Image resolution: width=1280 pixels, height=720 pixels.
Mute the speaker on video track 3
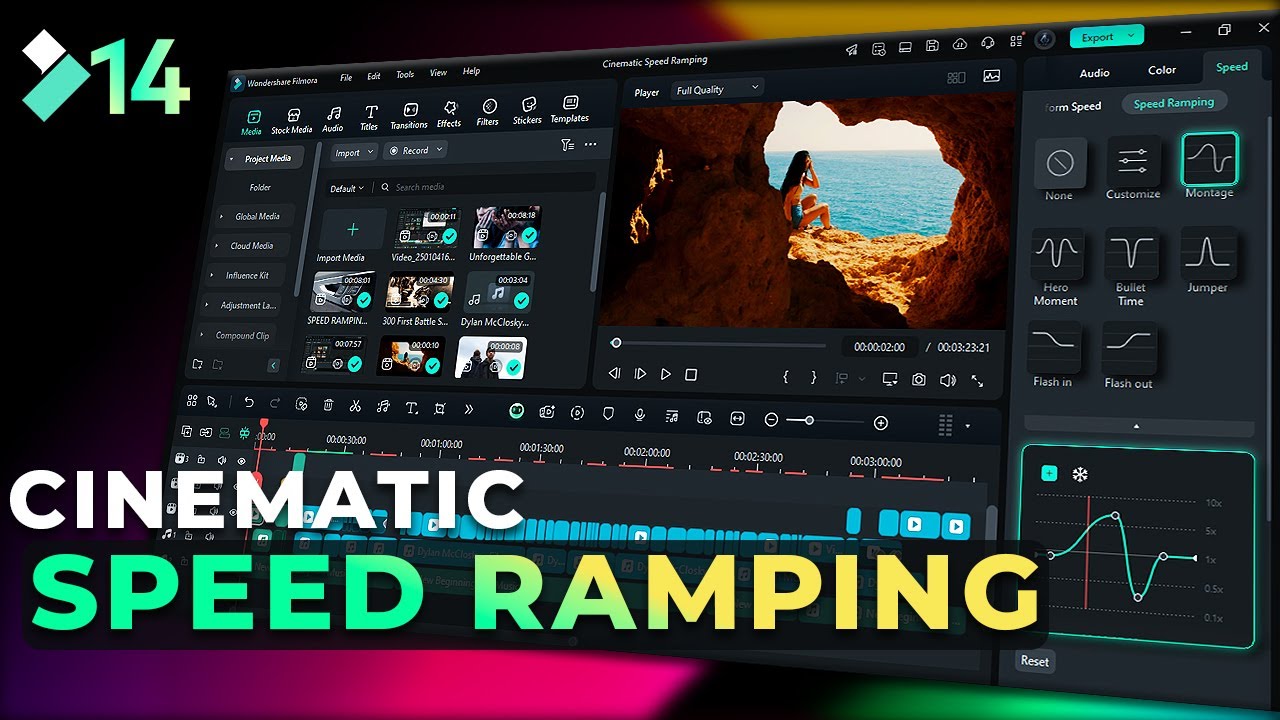coord(221,460)
